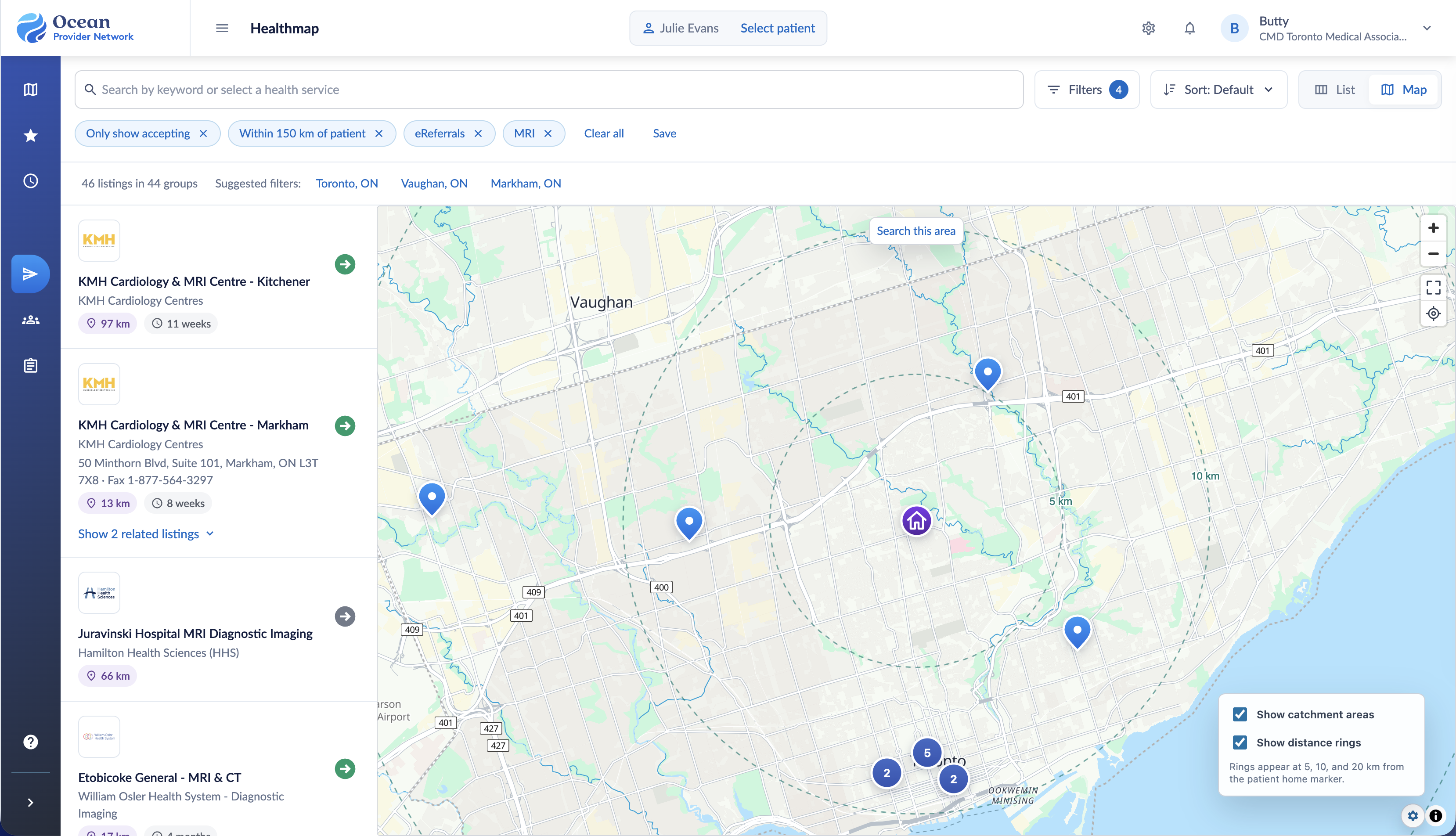The width and height of the screenshot is (1456, 836).
Task: Open recent history clock icon in sidebar
Action: point(30,181)
